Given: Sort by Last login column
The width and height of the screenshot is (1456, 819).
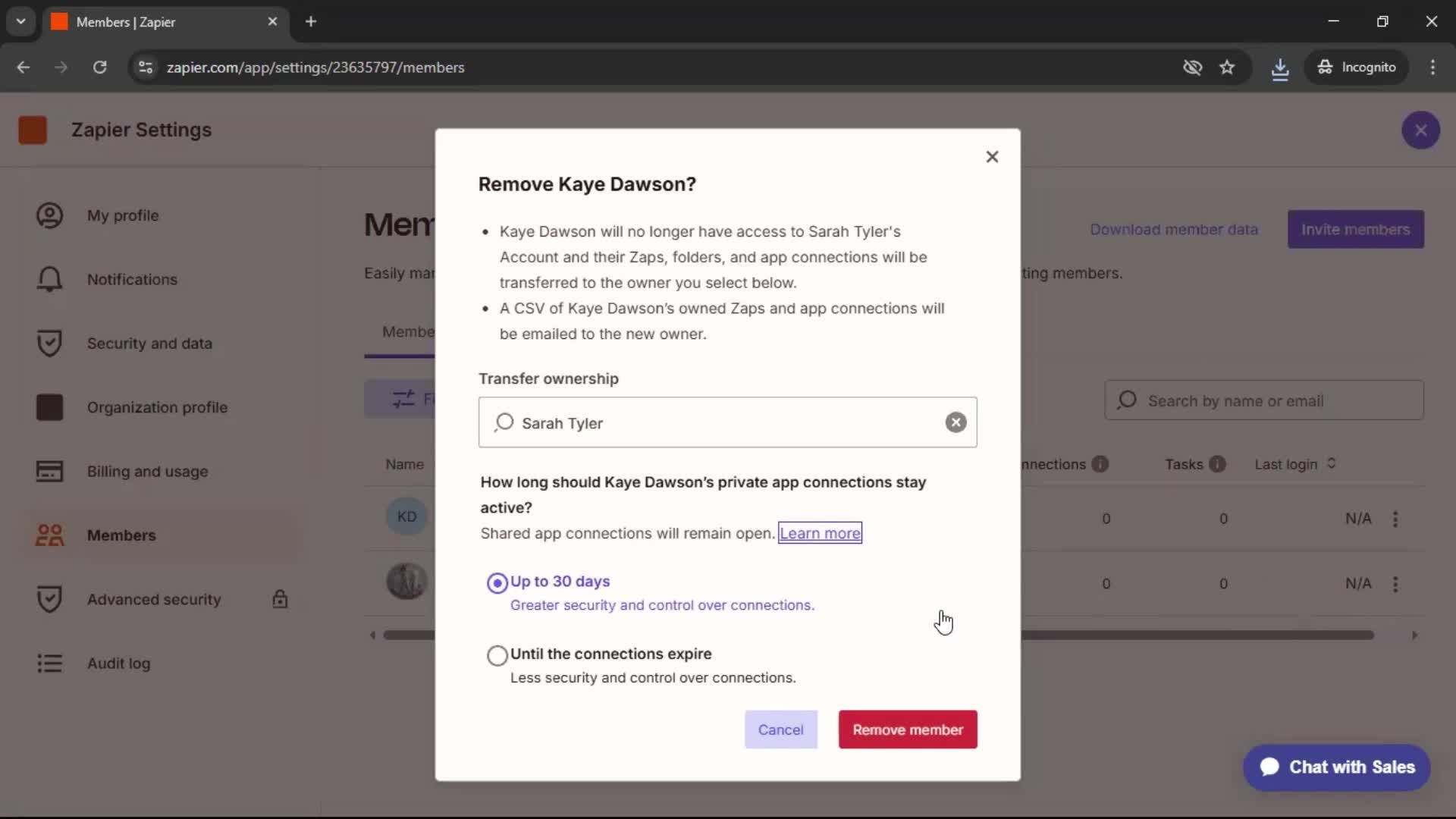Looking at the screenshot, I should (x=1294, y=464).
